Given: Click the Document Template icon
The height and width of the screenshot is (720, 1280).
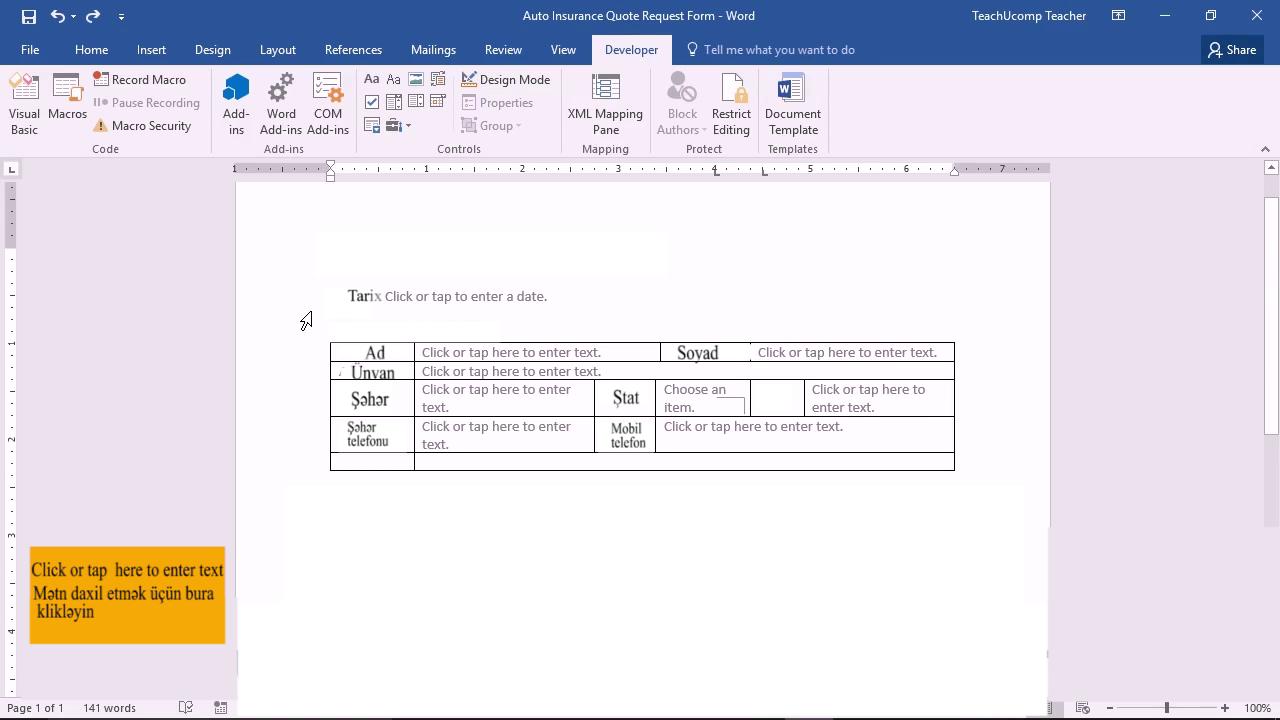Looking at the screenshot, I should click(792, 104).
